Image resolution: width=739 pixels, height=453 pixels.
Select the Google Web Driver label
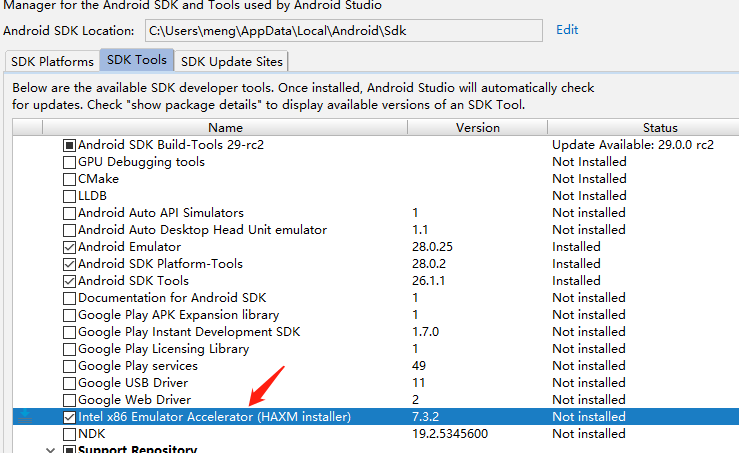(x=134, y=400)
